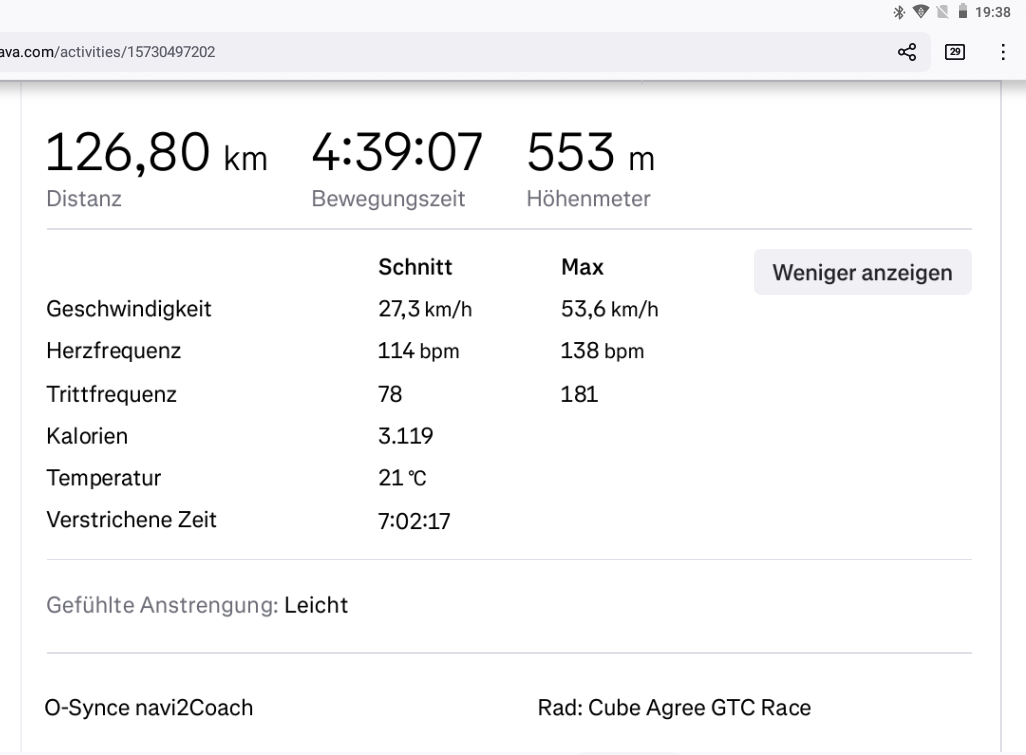1026x755 pixels.
Task: Tap the 19:38 clock in status bar
Action: 993,12
